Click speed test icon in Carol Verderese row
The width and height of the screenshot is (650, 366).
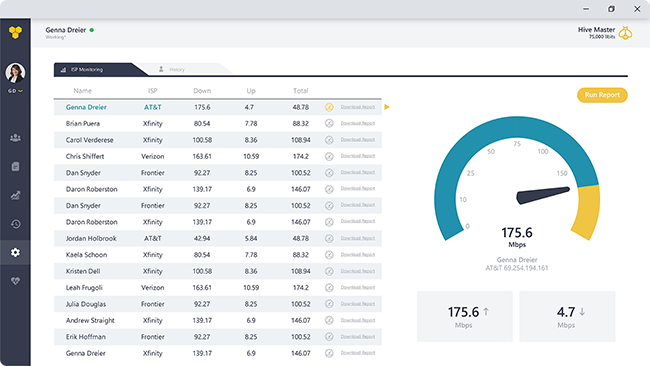click(329, 140)
